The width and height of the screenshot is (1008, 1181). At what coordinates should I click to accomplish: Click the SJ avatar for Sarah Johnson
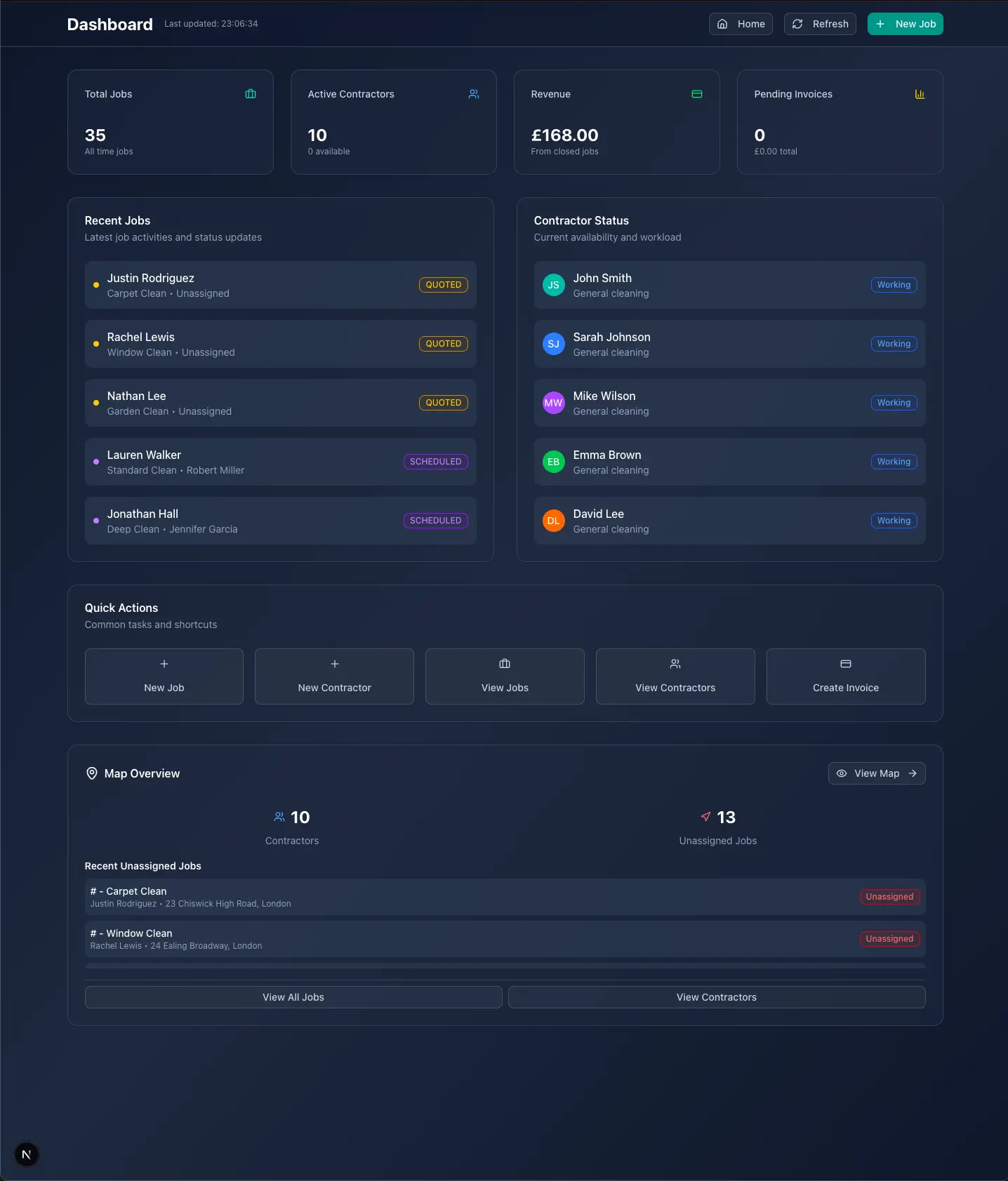pos(554,344)
